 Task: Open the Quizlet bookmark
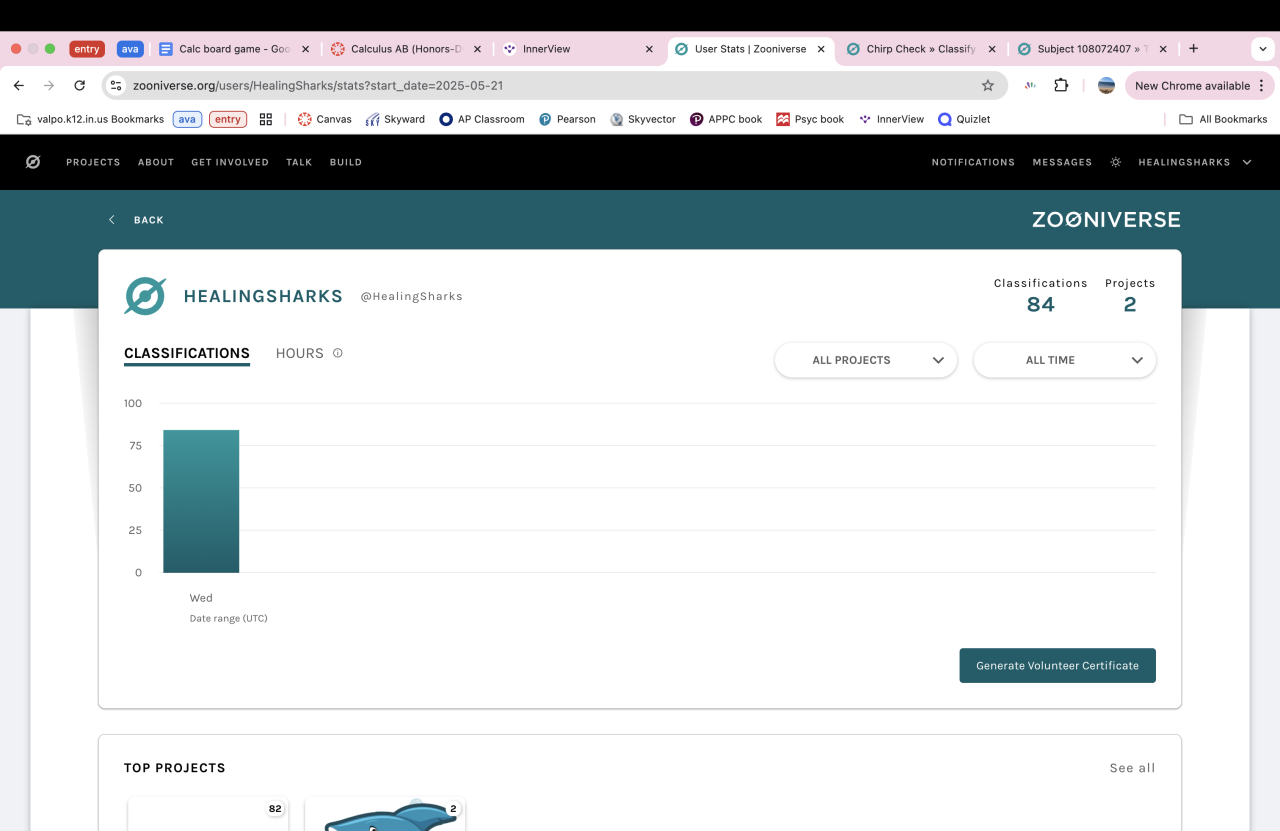tap(964, 119)
